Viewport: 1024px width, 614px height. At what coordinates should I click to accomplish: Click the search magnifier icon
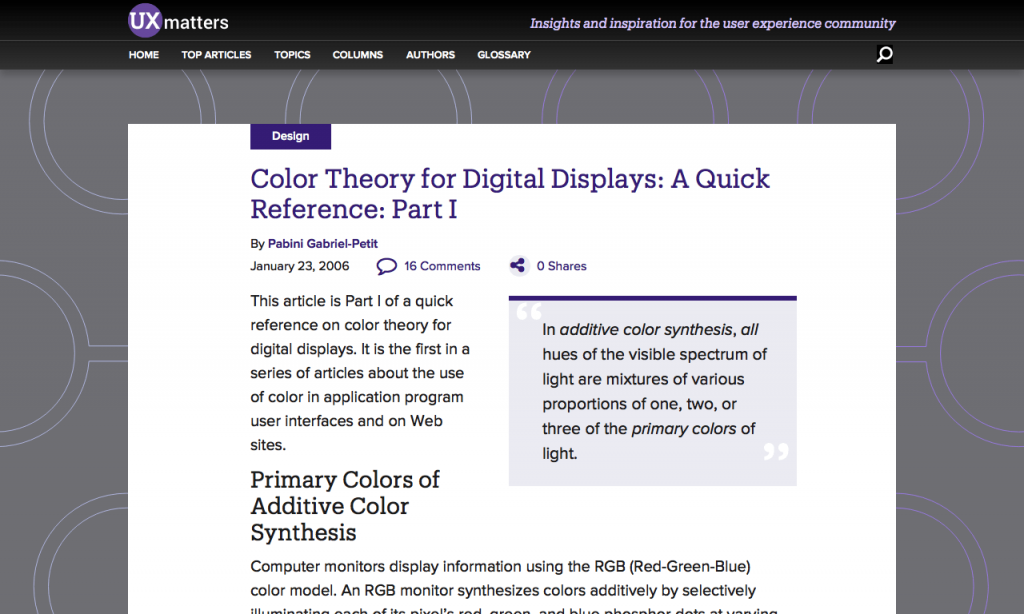click(884, 55)
